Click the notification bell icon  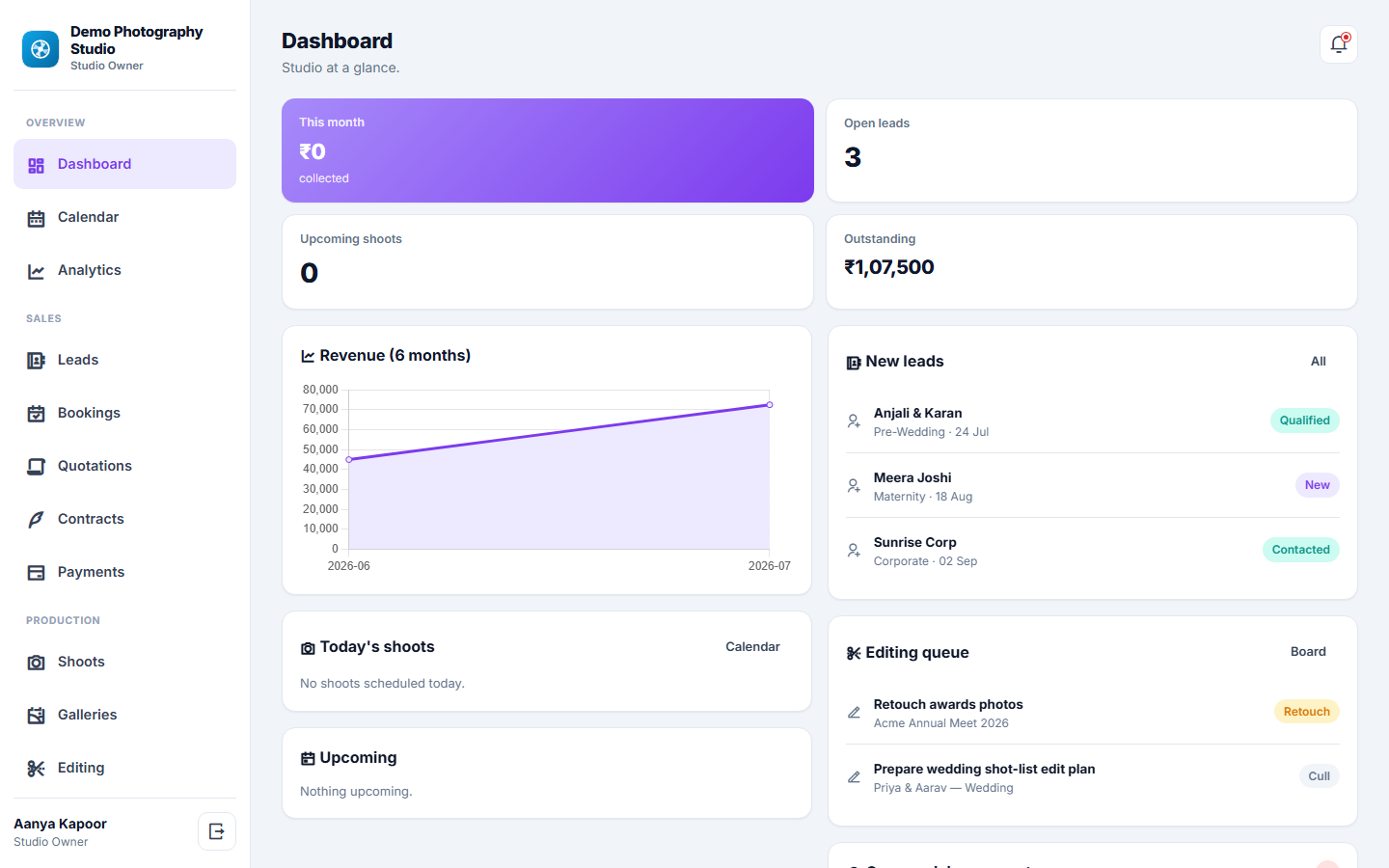pyautogui.click(x=1339, y=44)
